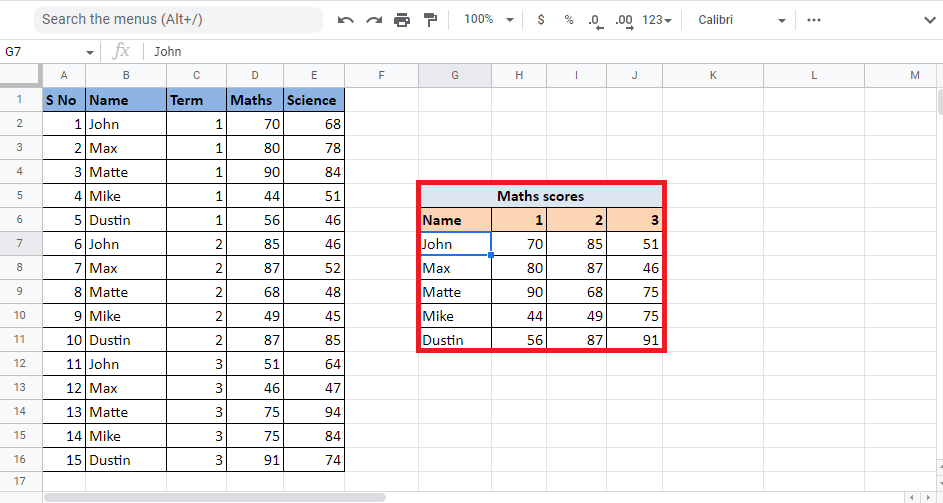Click 'Dustin' in the Maths scores table
943x503 pixels.
pyautogui.click(x=455, y=340)
